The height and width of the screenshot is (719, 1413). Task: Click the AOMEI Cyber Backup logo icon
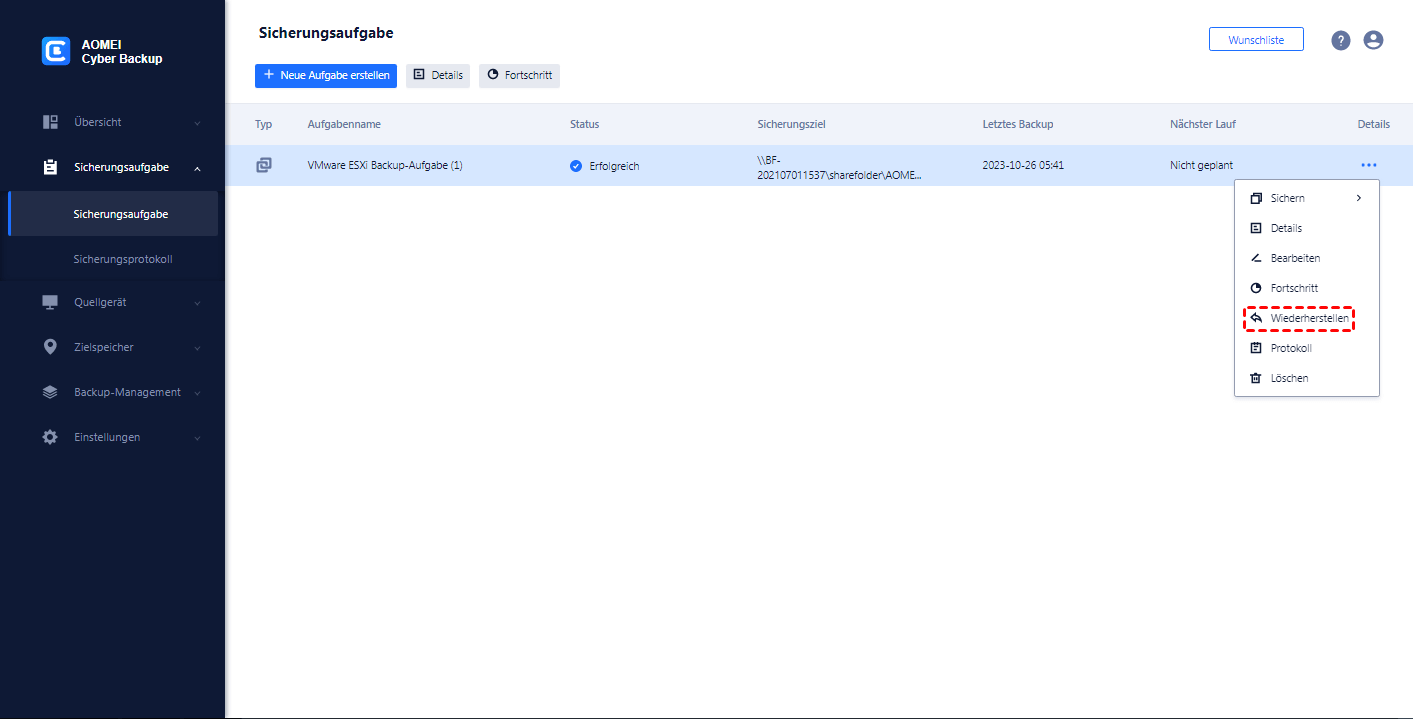coord(56,51)
